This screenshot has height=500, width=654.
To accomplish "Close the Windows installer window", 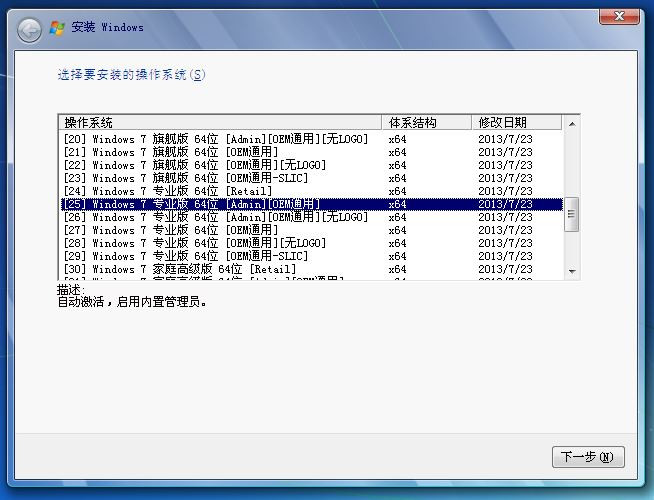I will [619, 17].
